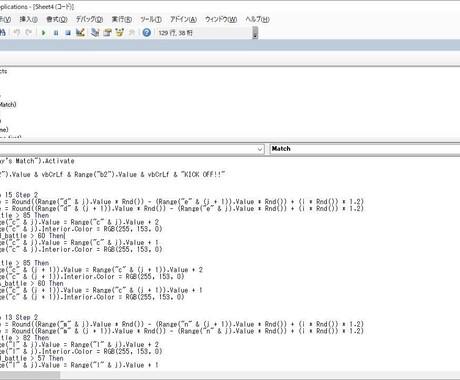Click the greyed-out Toolbox icon
The height and width of the screenshot is (380, 460).
[132, 32]
